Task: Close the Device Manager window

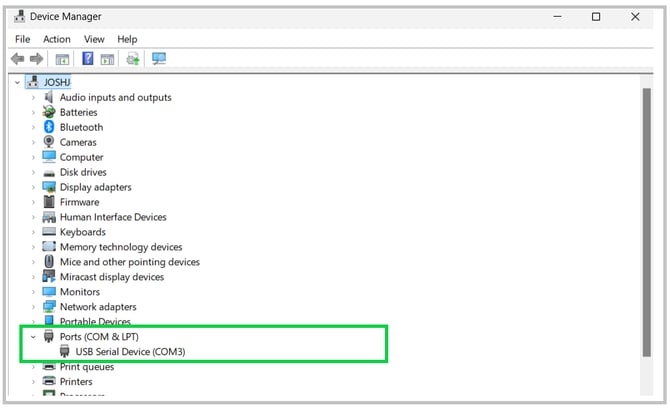Action: coord(635,17)
